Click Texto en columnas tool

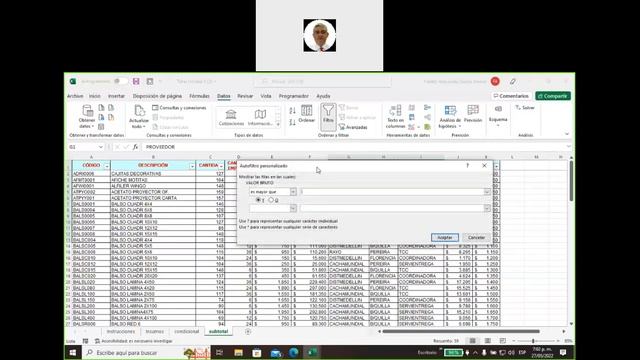395,116
